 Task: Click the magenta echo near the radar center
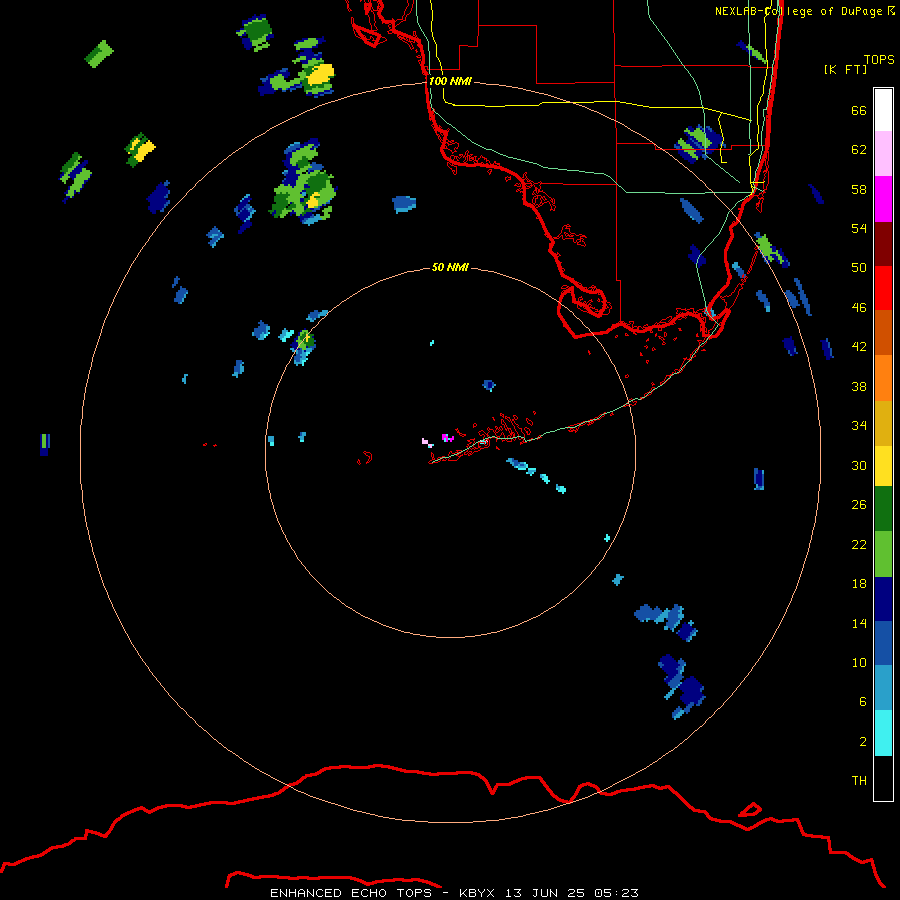pyautogui.click(x=447, y=438)
